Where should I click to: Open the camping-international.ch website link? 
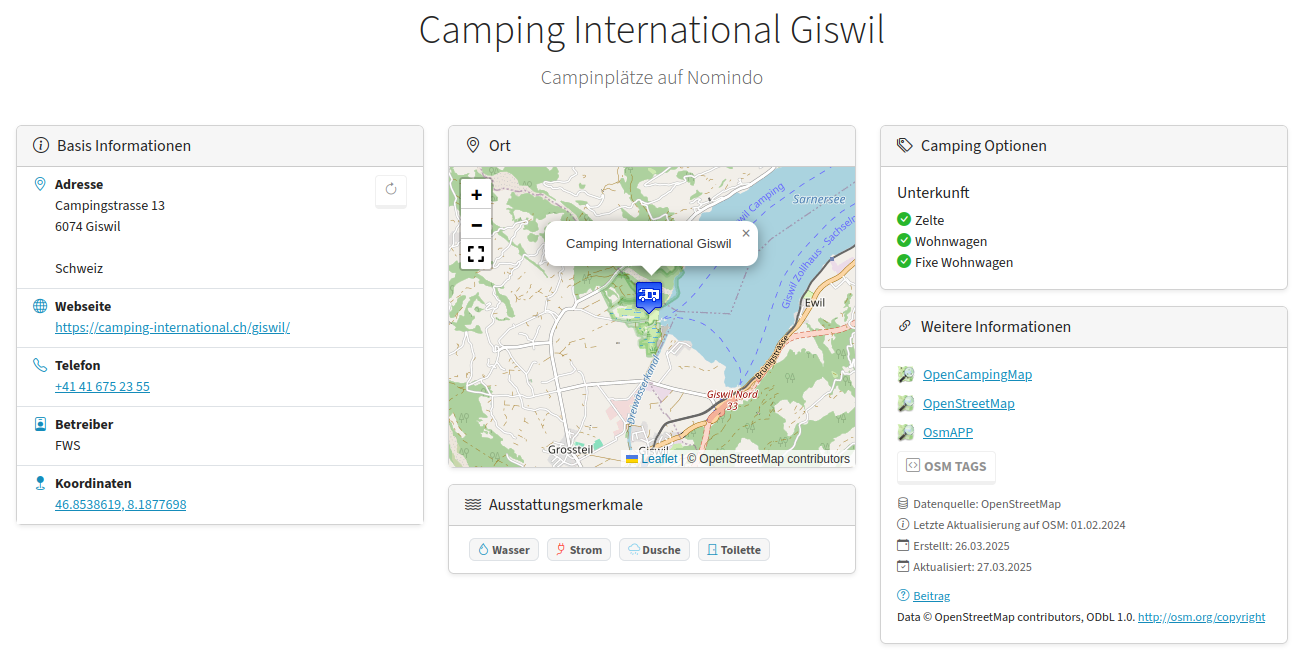[172, 327]
